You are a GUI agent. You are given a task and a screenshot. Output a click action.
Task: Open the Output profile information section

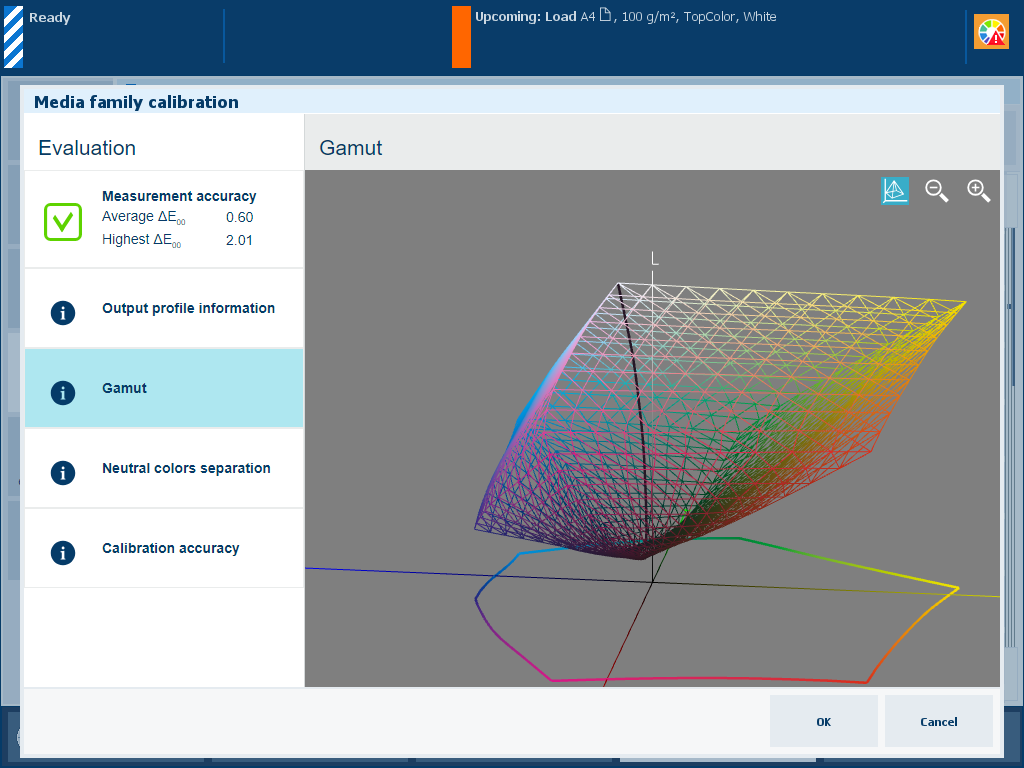point(188,309)
